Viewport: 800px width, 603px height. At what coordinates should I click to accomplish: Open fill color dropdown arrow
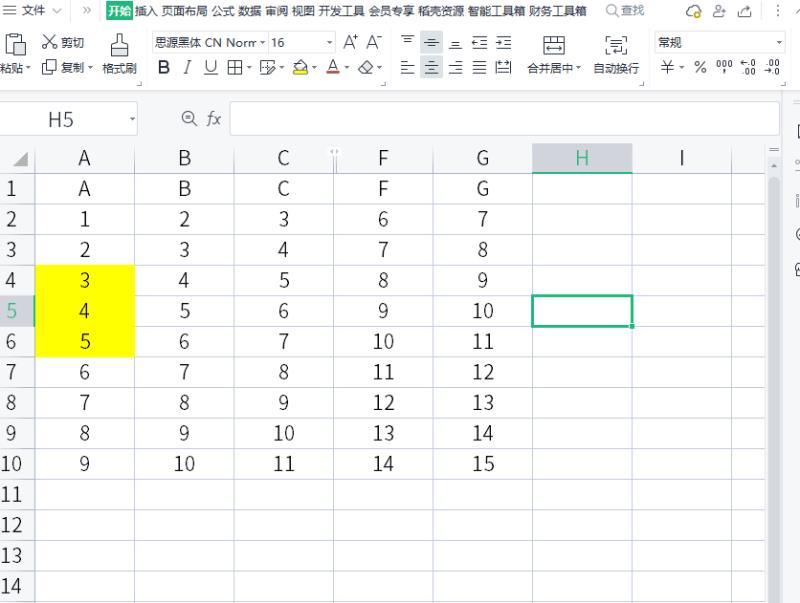[314, 67]
